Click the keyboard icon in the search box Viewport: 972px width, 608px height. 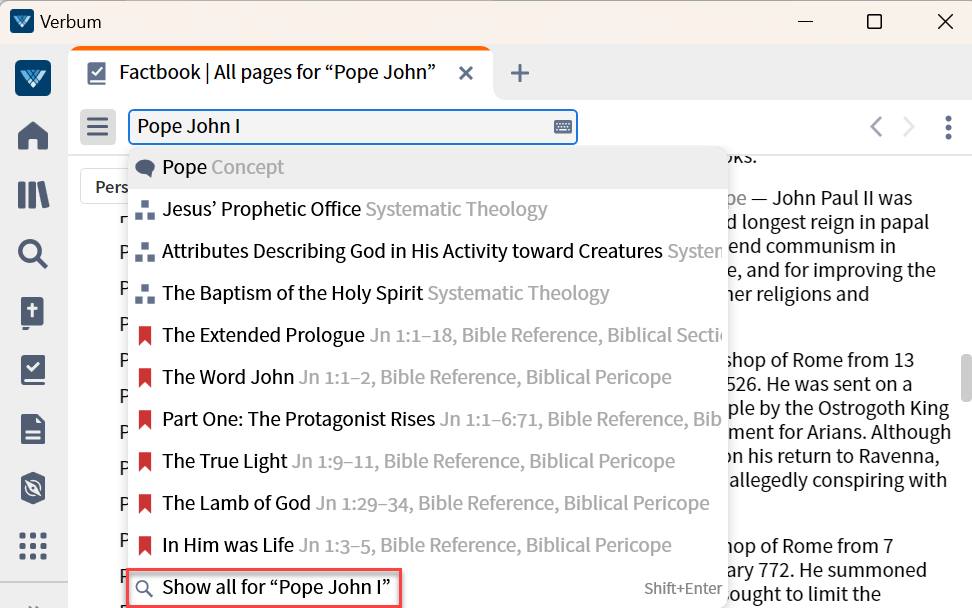point(563,127)
